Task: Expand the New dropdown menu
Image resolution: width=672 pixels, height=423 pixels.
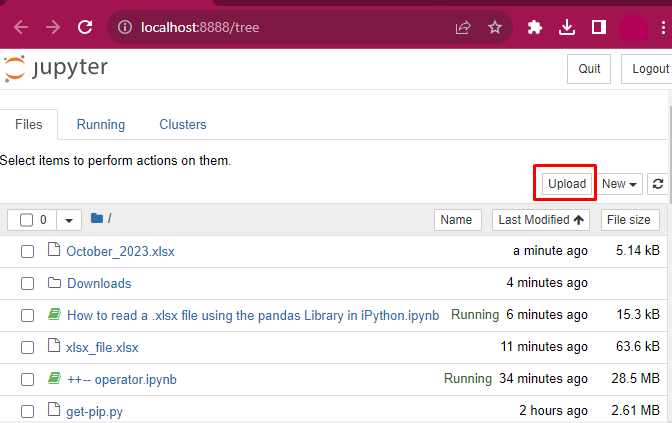Action: pyautogui.click(x=619, y=184)
